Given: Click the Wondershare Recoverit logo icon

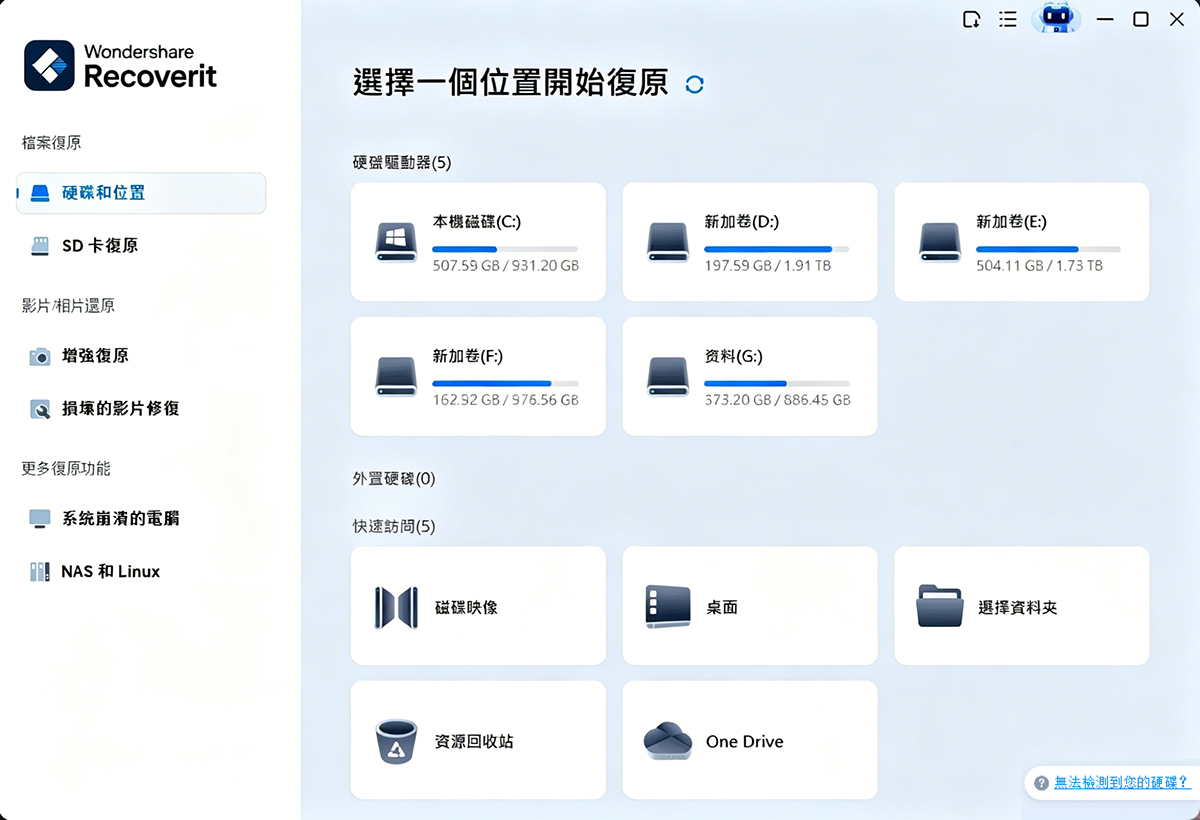Looking at the screenshot, I should point(49,65).
